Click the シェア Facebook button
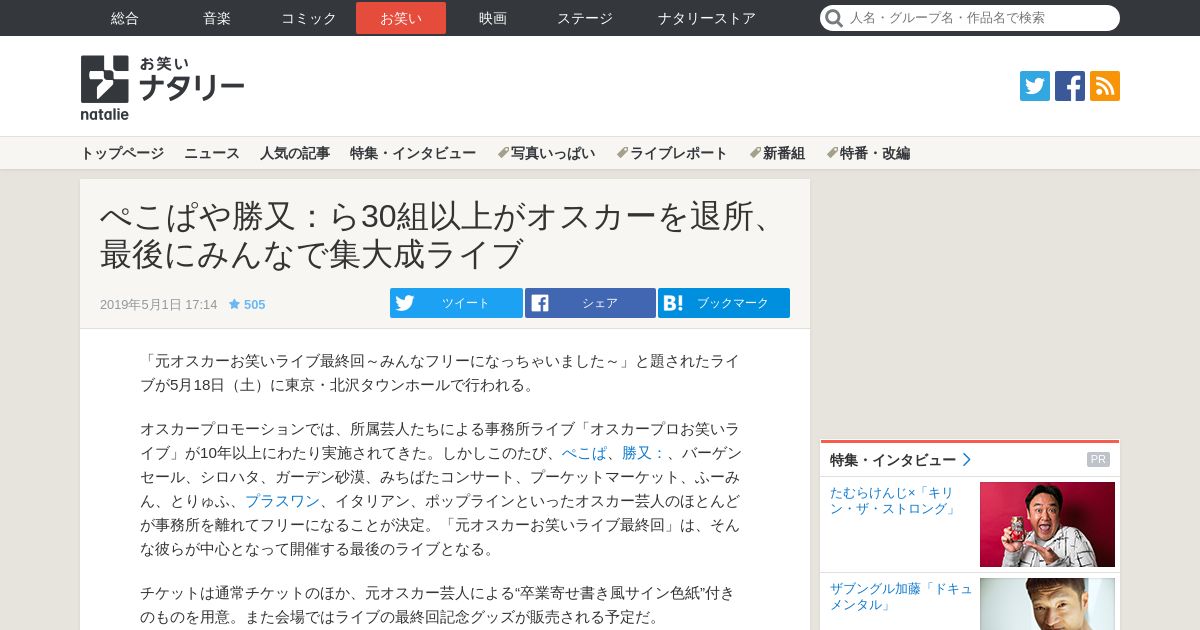This screenshot has height=630, width=1200. (590, 303)
